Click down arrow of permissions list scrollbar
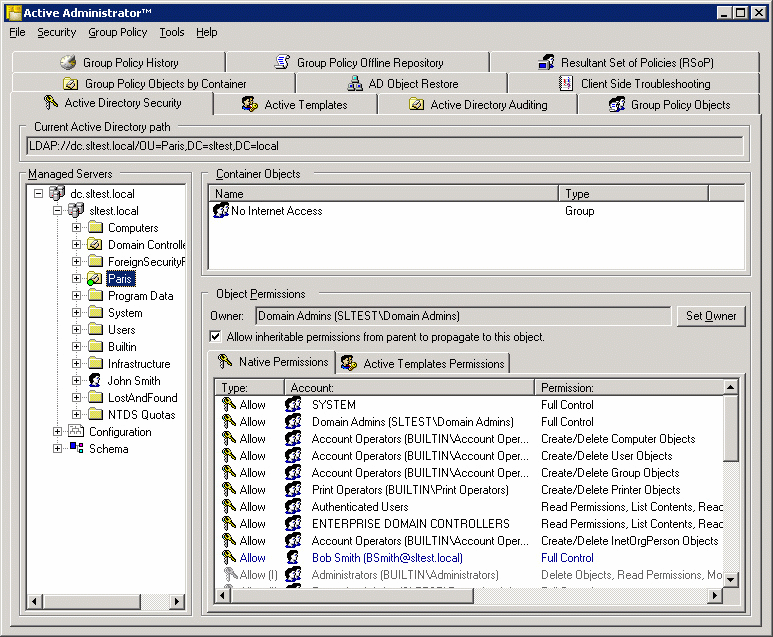The height and width of the screenshot is (637, 773). tap(731, 580)
